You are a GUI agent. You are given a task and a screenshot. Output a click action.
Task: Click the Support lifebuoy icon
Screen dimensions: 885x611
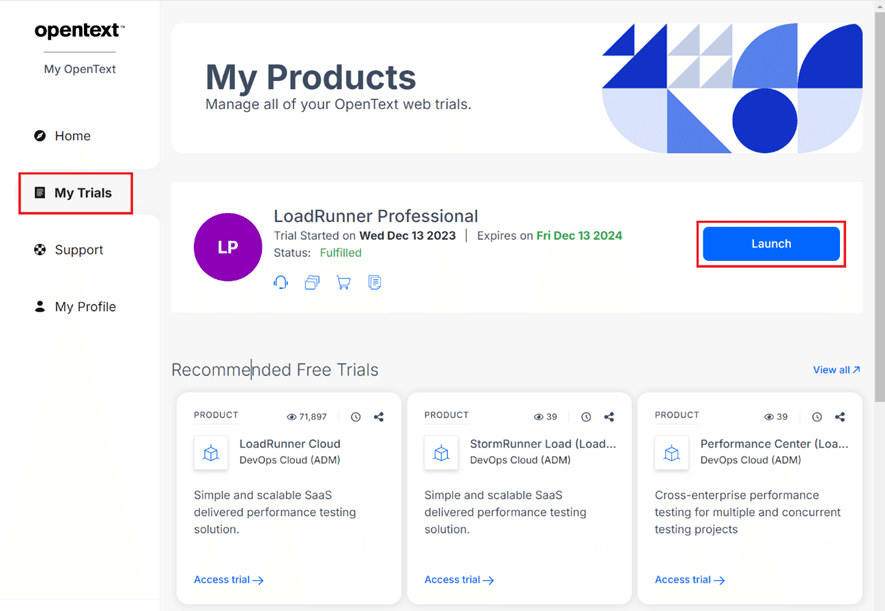tap(40, 249)
